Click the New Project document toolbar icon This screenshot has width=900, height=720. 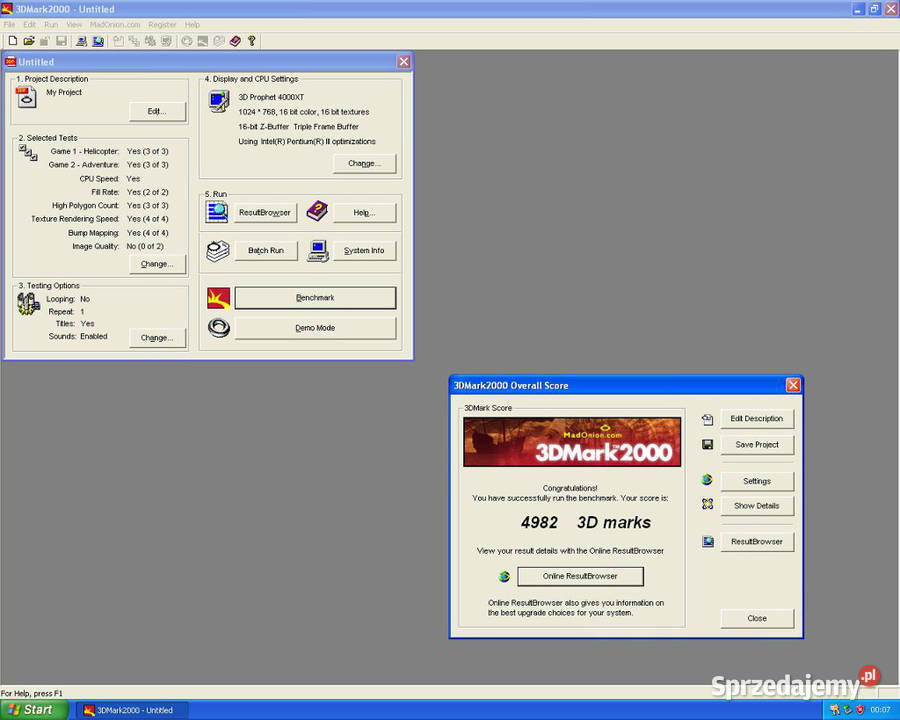click(13, 40)
